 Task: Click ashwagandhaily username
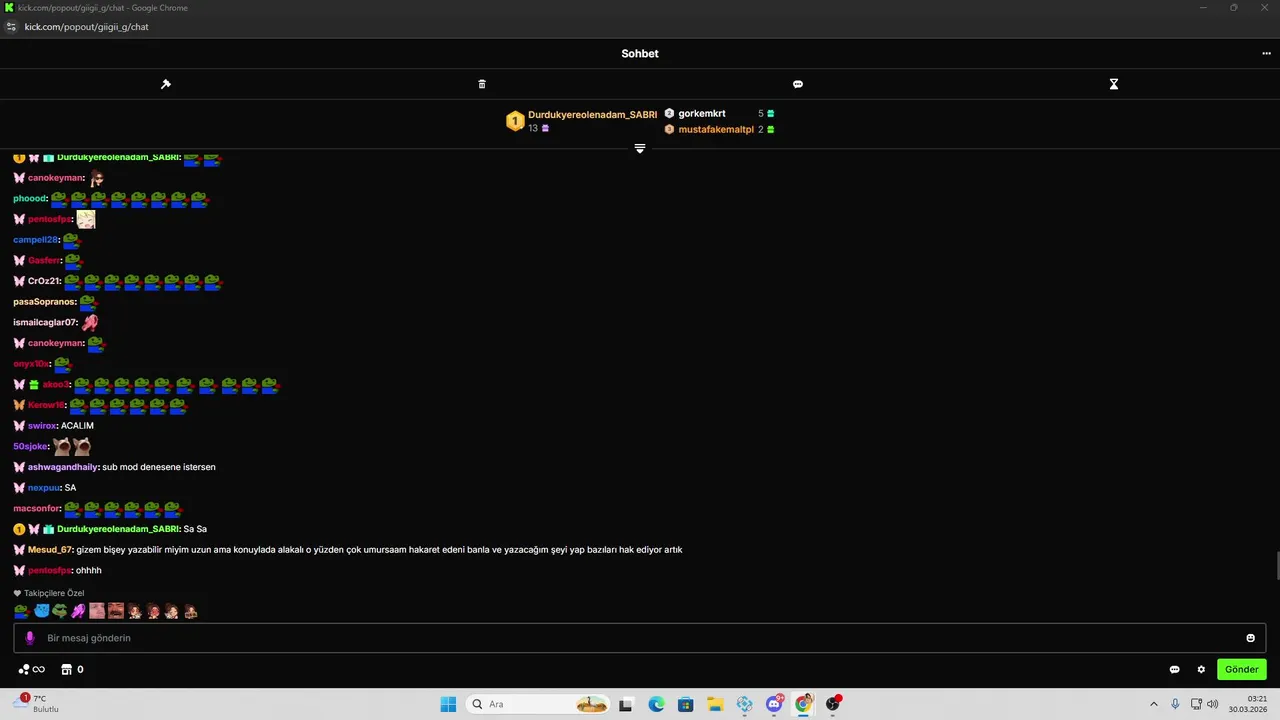pos(63,467)
